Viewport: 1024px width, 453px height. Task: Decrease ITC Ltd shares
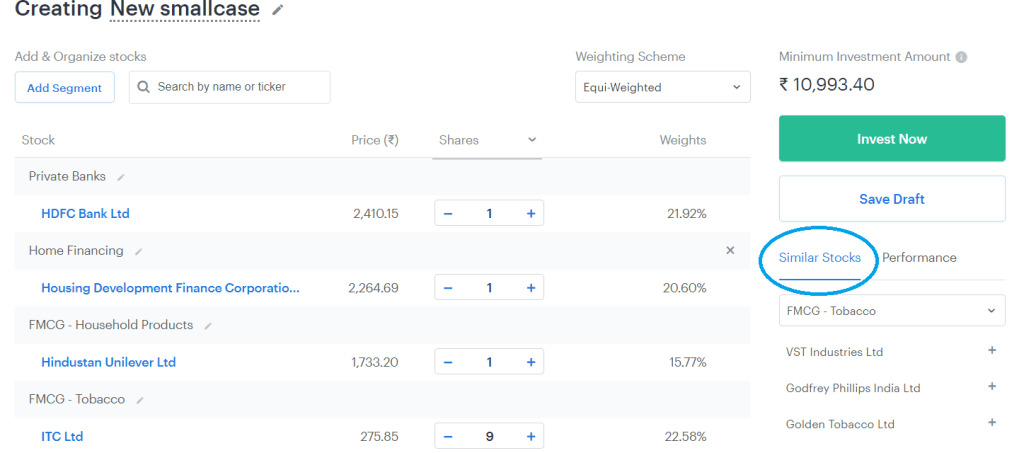(448, 437)
